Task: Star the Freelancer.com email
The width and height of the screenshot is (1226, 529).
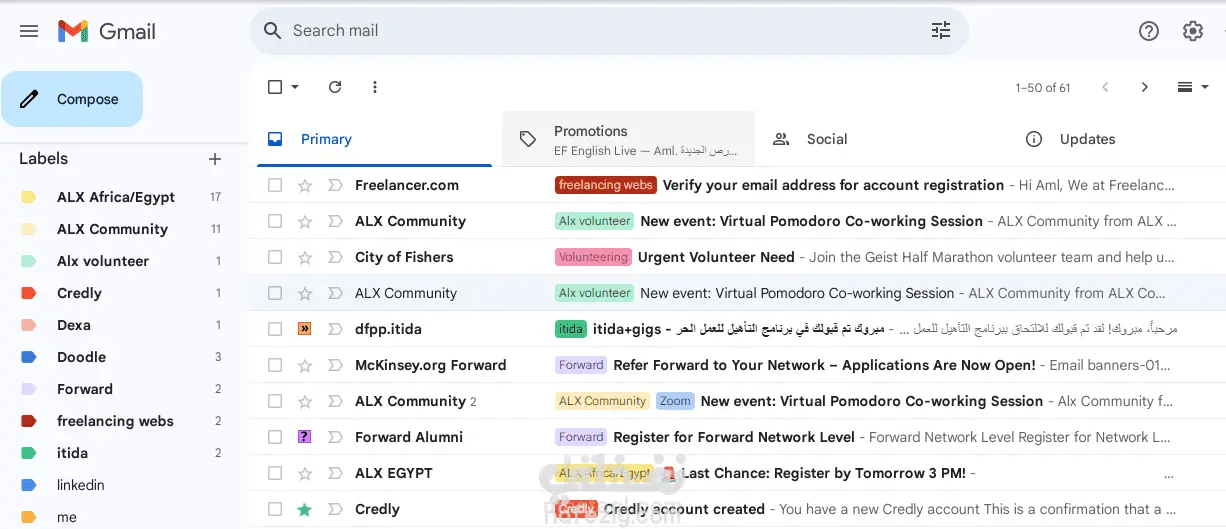Action: (305, 185)
